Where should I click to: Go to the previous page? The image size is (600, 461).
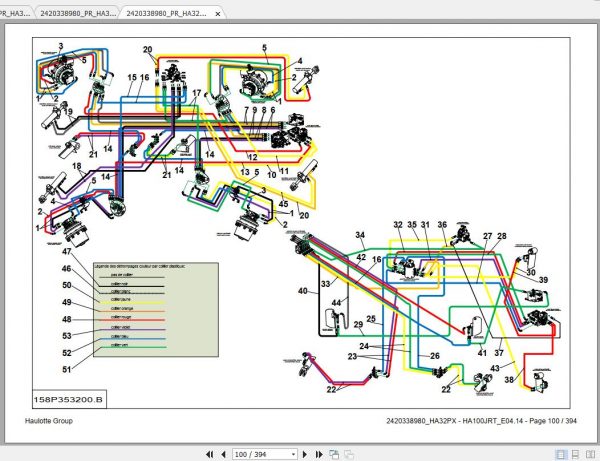click(223, 454)
